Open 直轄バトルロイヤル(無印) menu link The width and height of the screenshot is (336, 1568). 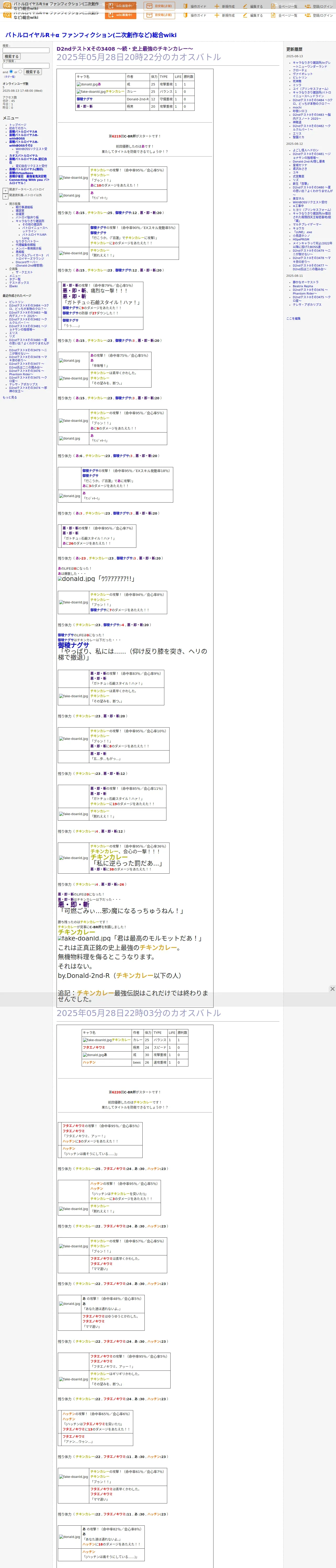coord(26,169)
